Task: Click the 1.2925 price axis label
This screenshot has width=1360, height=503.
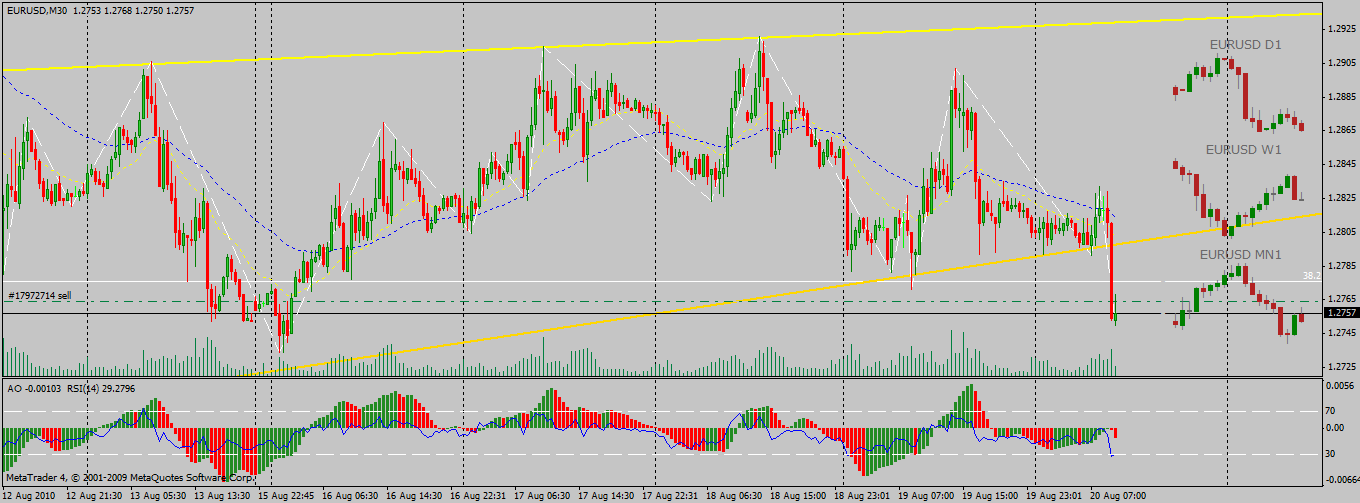Action: tap(1341, 29)
